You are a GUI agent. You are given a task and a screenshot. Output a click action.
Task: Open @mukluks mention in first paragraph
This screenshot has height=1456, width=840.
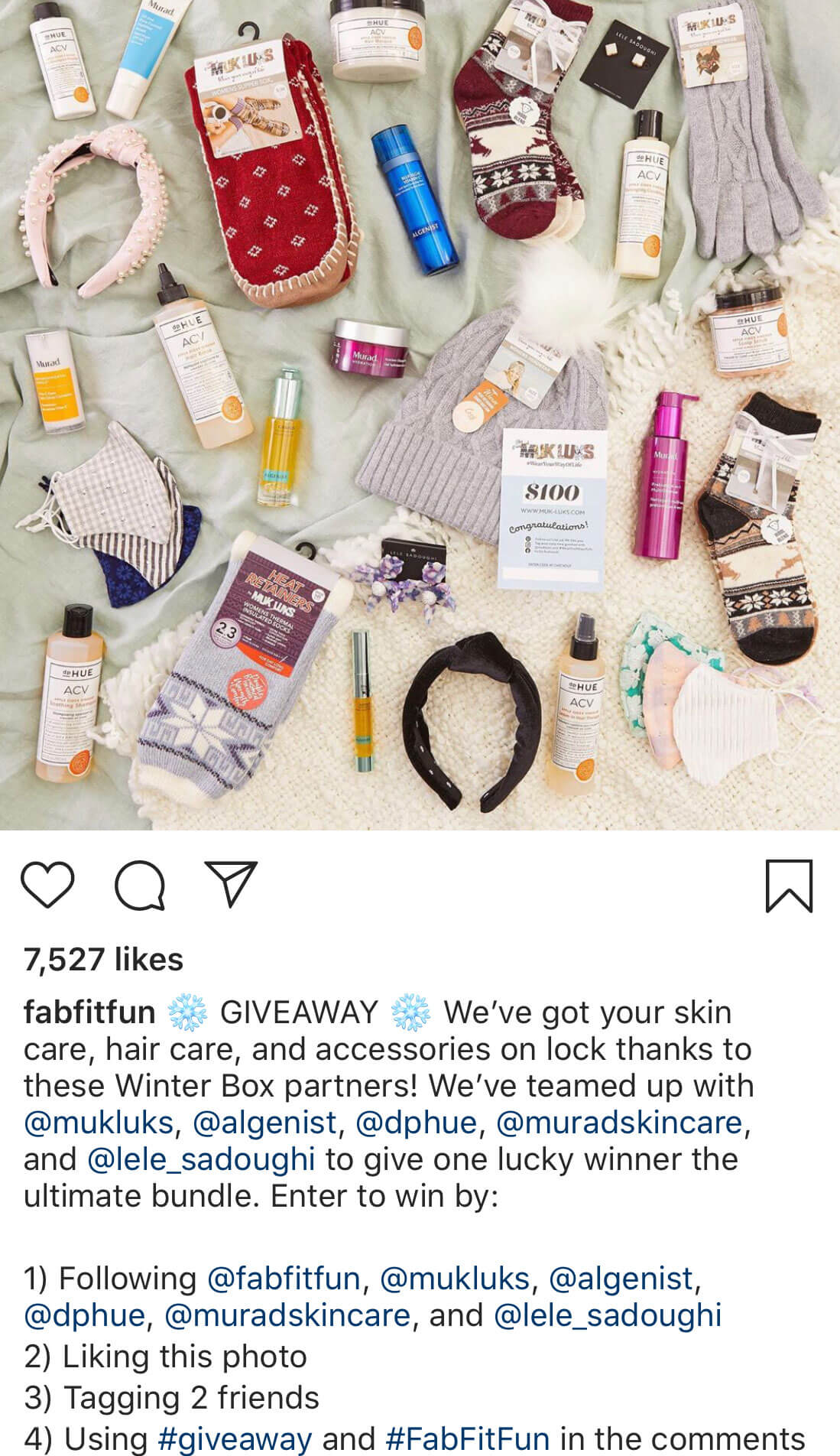tap(99, 1123)
